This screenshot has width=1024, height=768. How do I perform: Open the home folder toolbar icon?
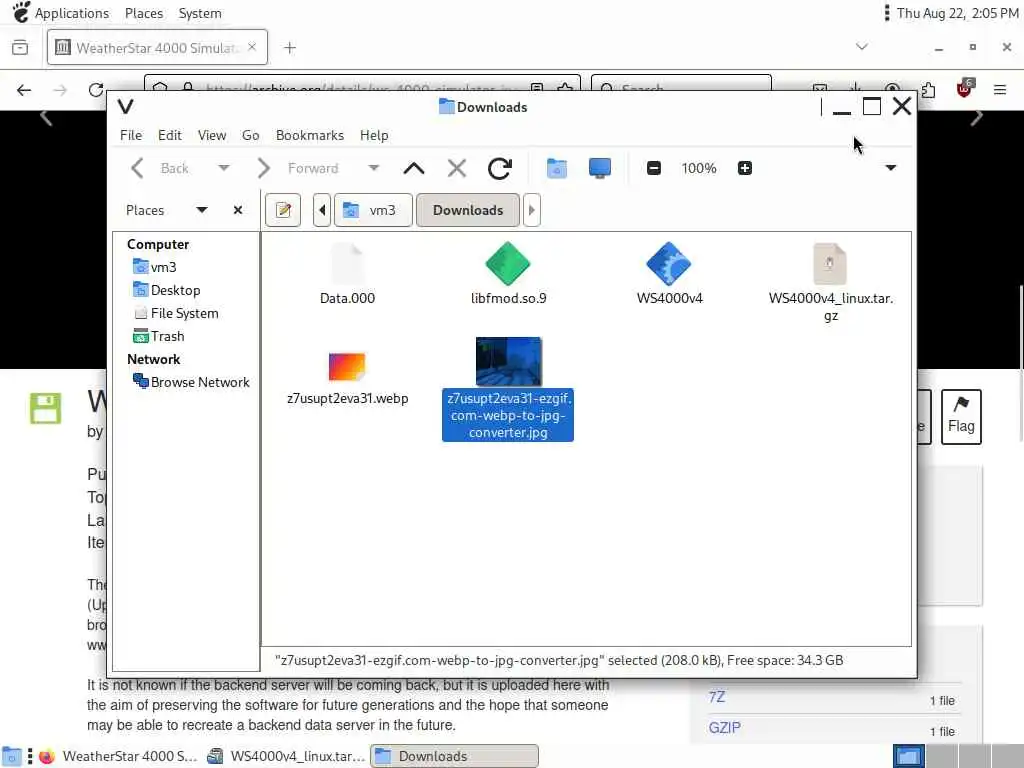click(x=556, y=168)
